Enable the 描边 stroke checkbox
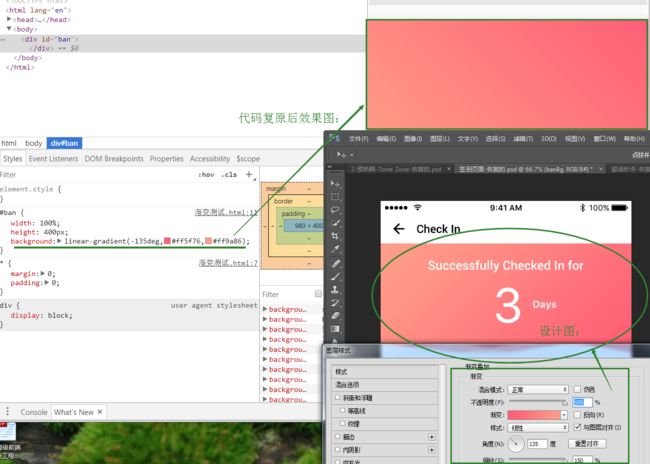 click(x=337, y=437)
